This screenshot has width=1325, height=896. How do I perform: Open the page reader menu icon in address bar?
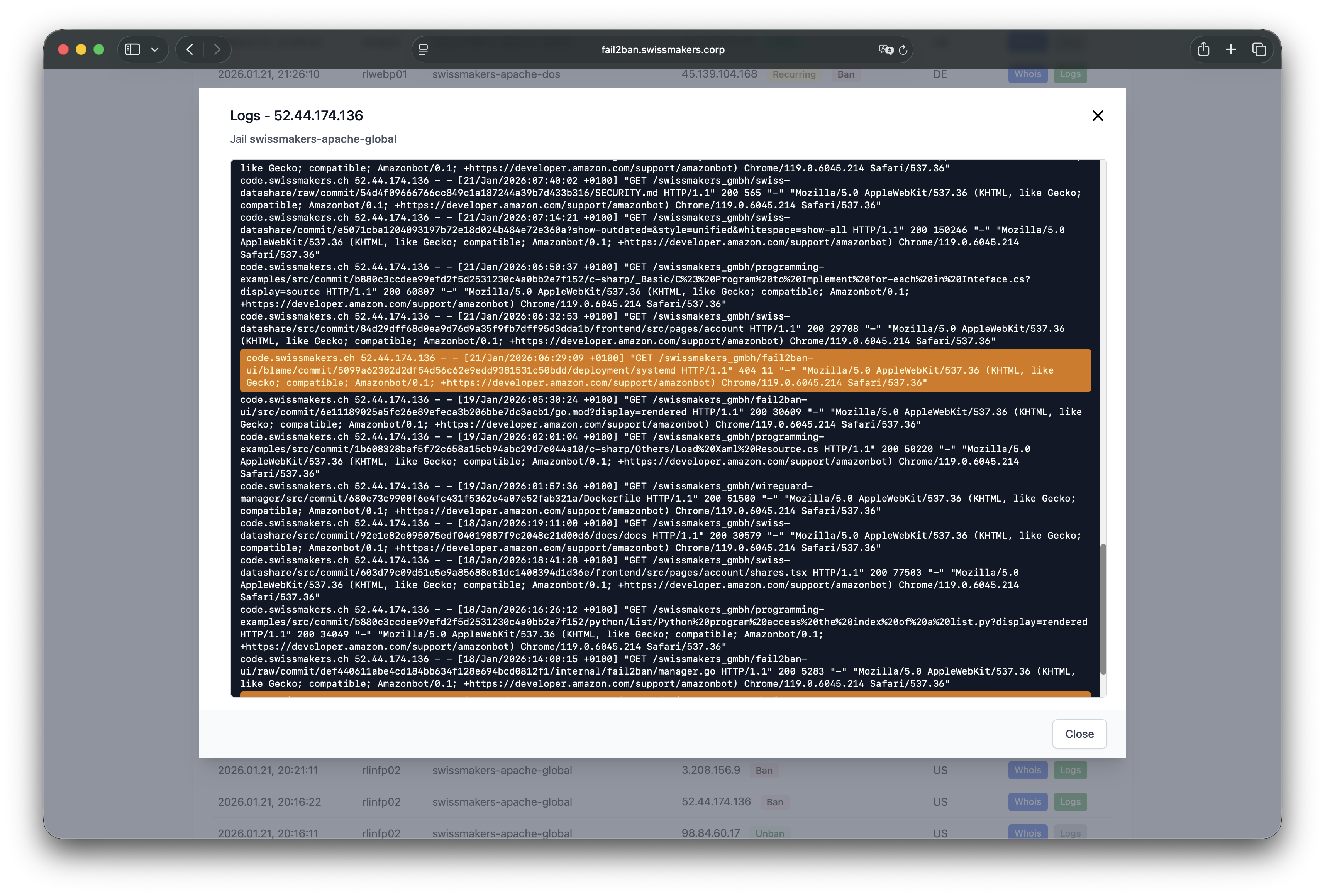423,50
